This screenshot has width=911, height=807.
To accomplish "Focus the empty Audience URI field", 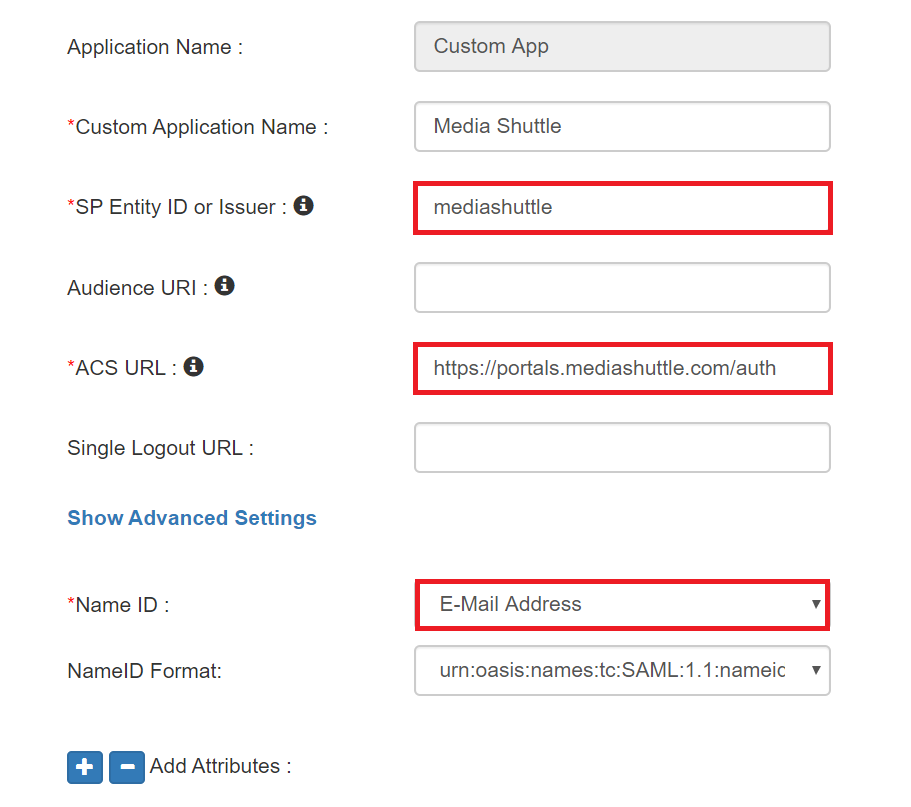I will tap(622, 288).
